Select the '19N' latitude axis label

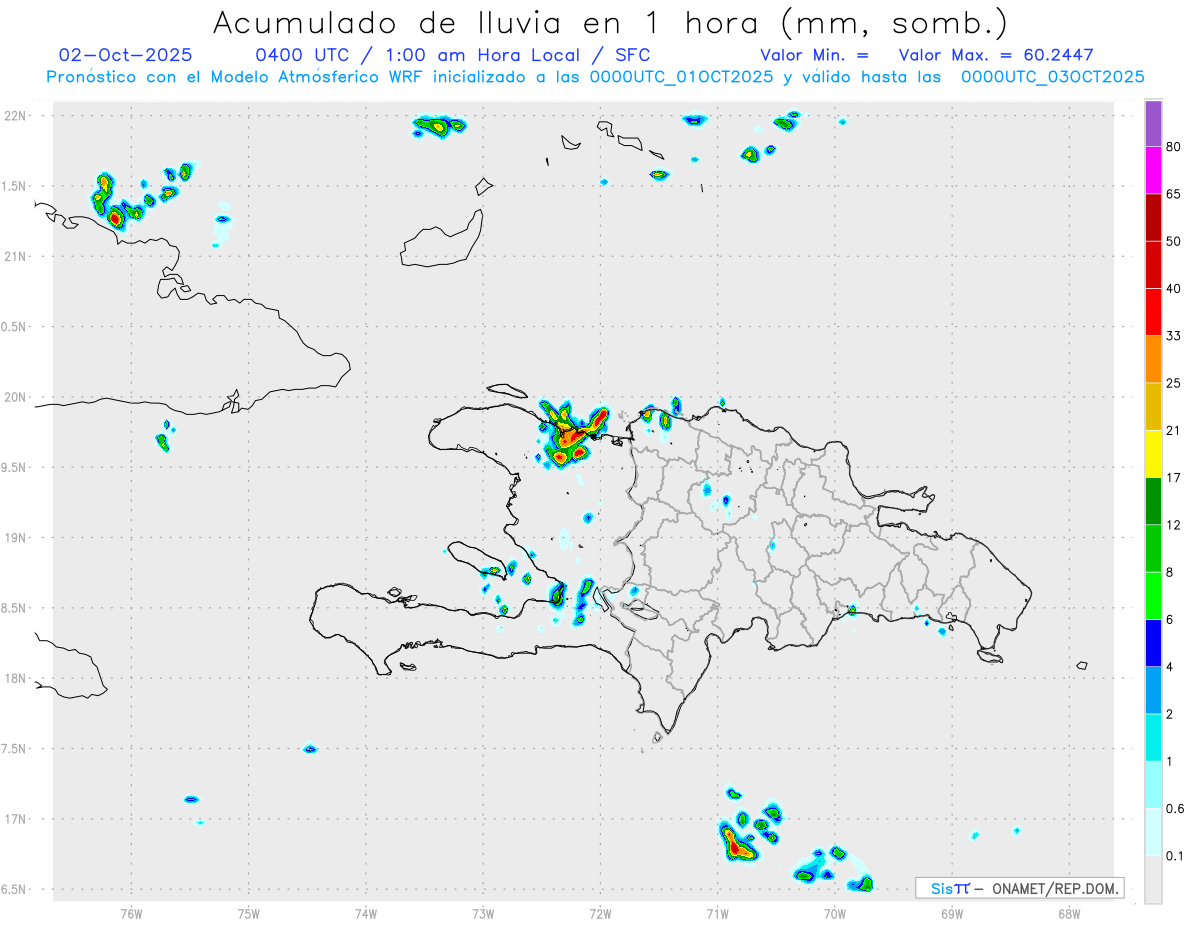point(16,538)
